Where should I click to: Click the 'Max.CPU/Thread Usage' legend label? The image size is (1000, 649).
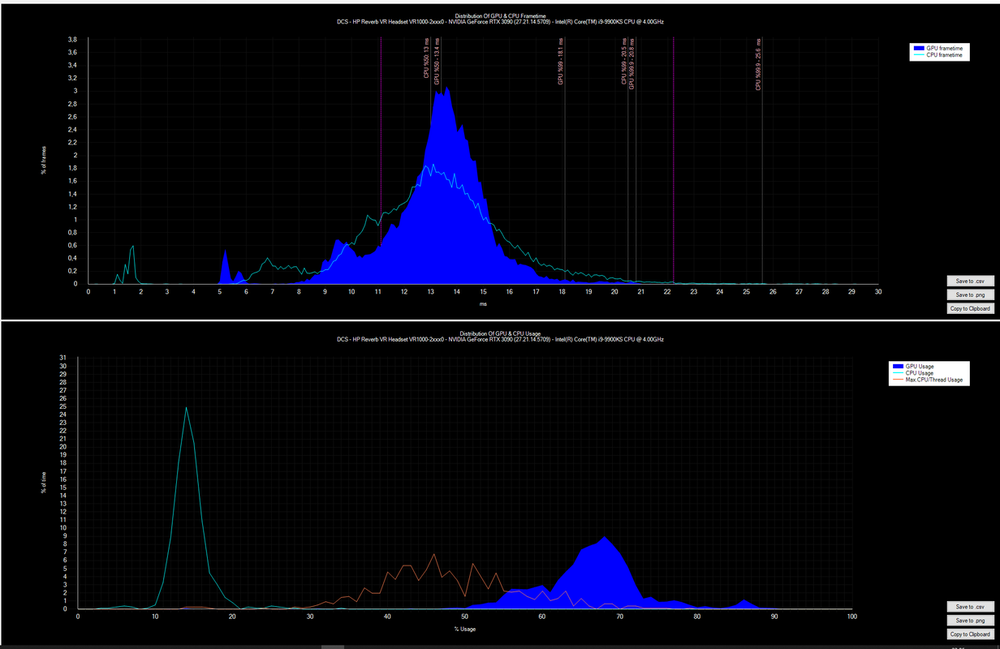[x=934, y=380]
